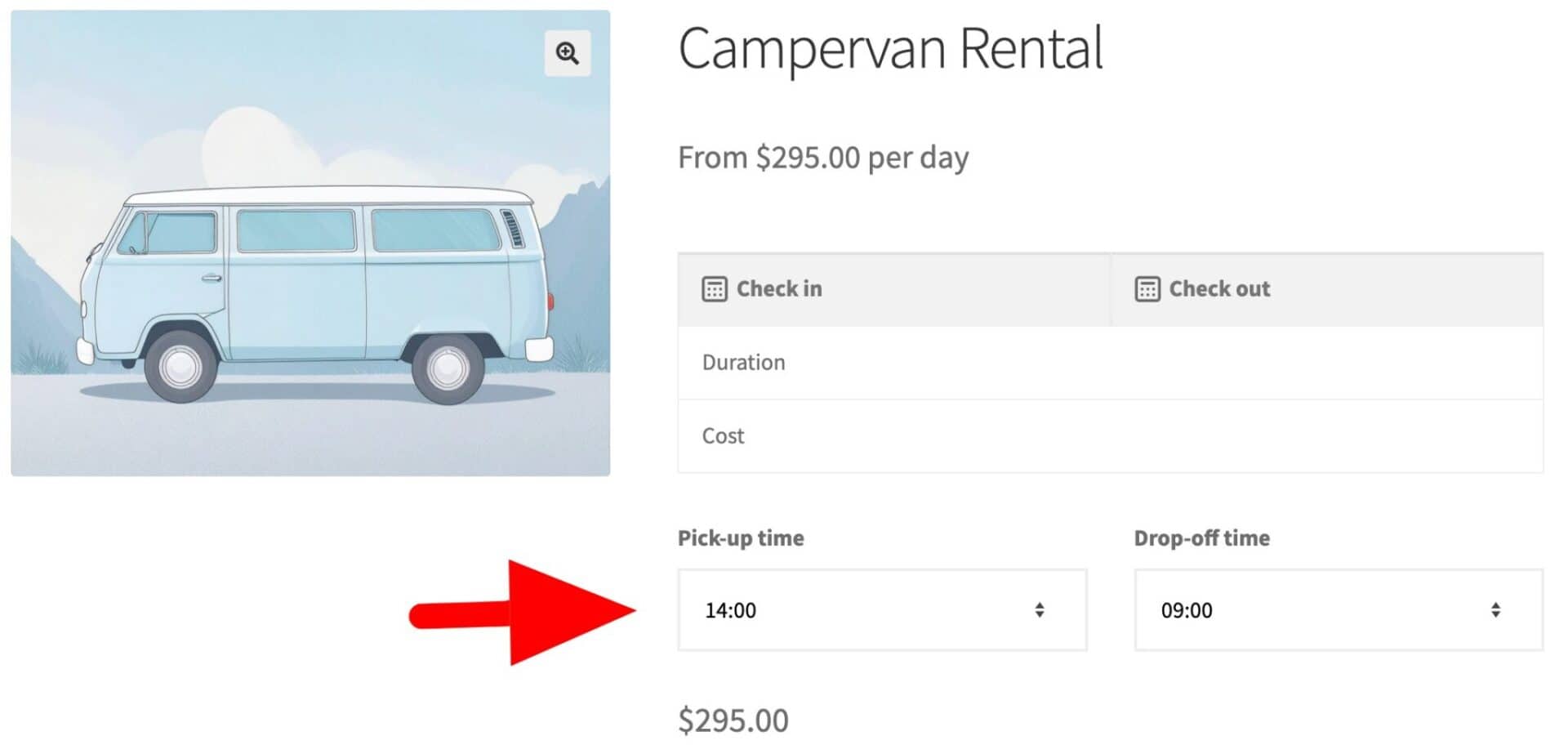
Task: Select the Check out date label
Action: (x=1219, y=289)
